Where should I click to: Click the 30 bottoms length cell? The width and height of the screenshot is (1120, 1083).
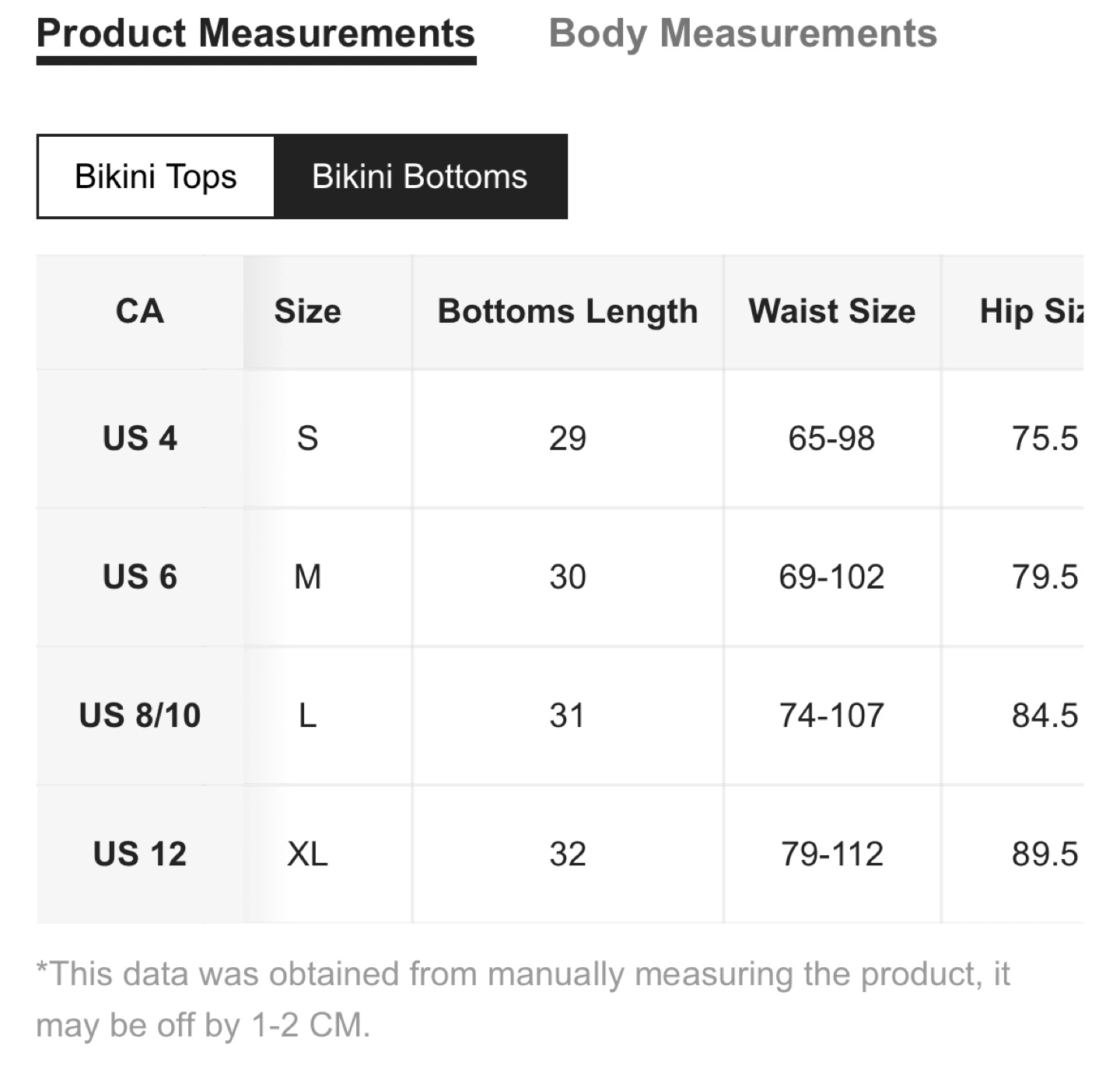(568, 577)
